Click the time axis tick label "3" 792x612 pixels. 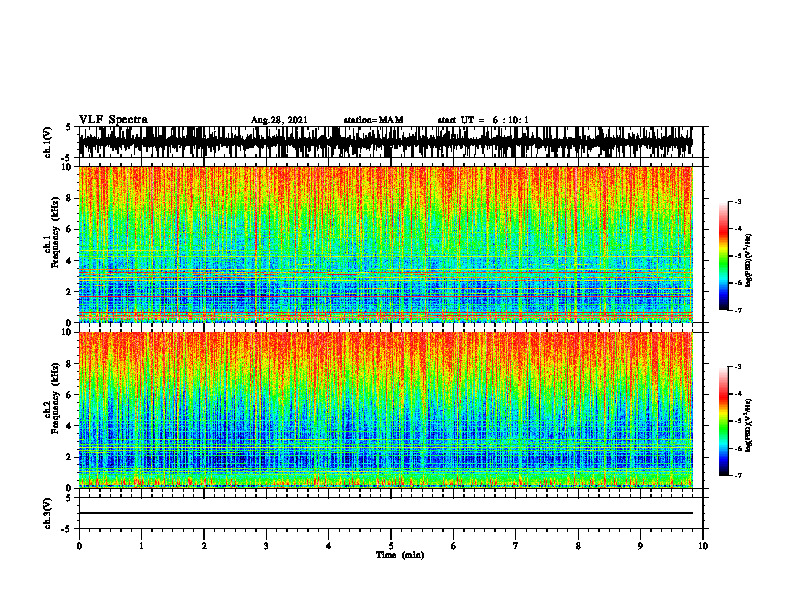click(266, 546)
